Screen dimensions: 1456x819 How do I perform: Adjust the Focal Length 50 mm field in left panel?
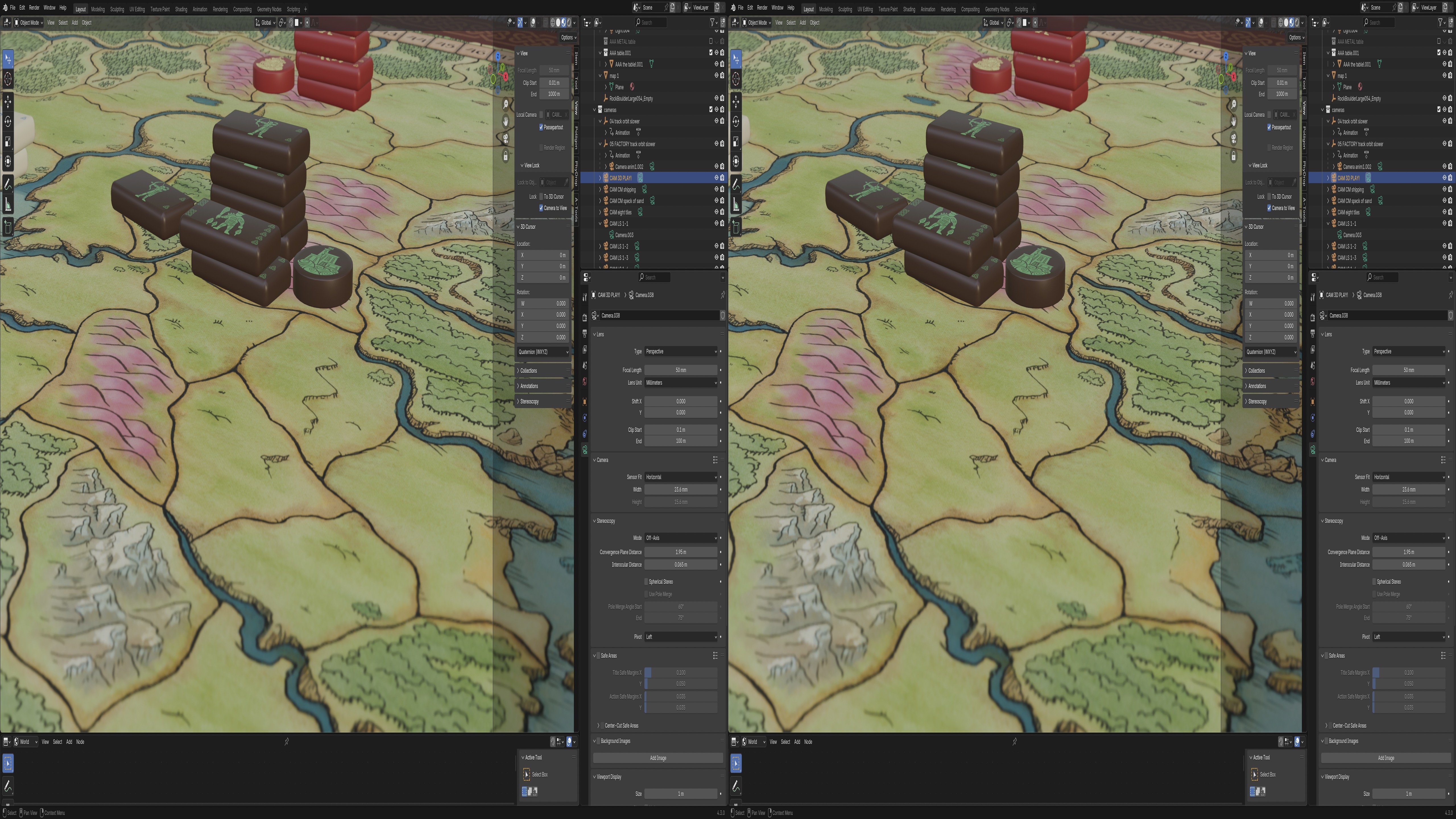tap(681, 370)
